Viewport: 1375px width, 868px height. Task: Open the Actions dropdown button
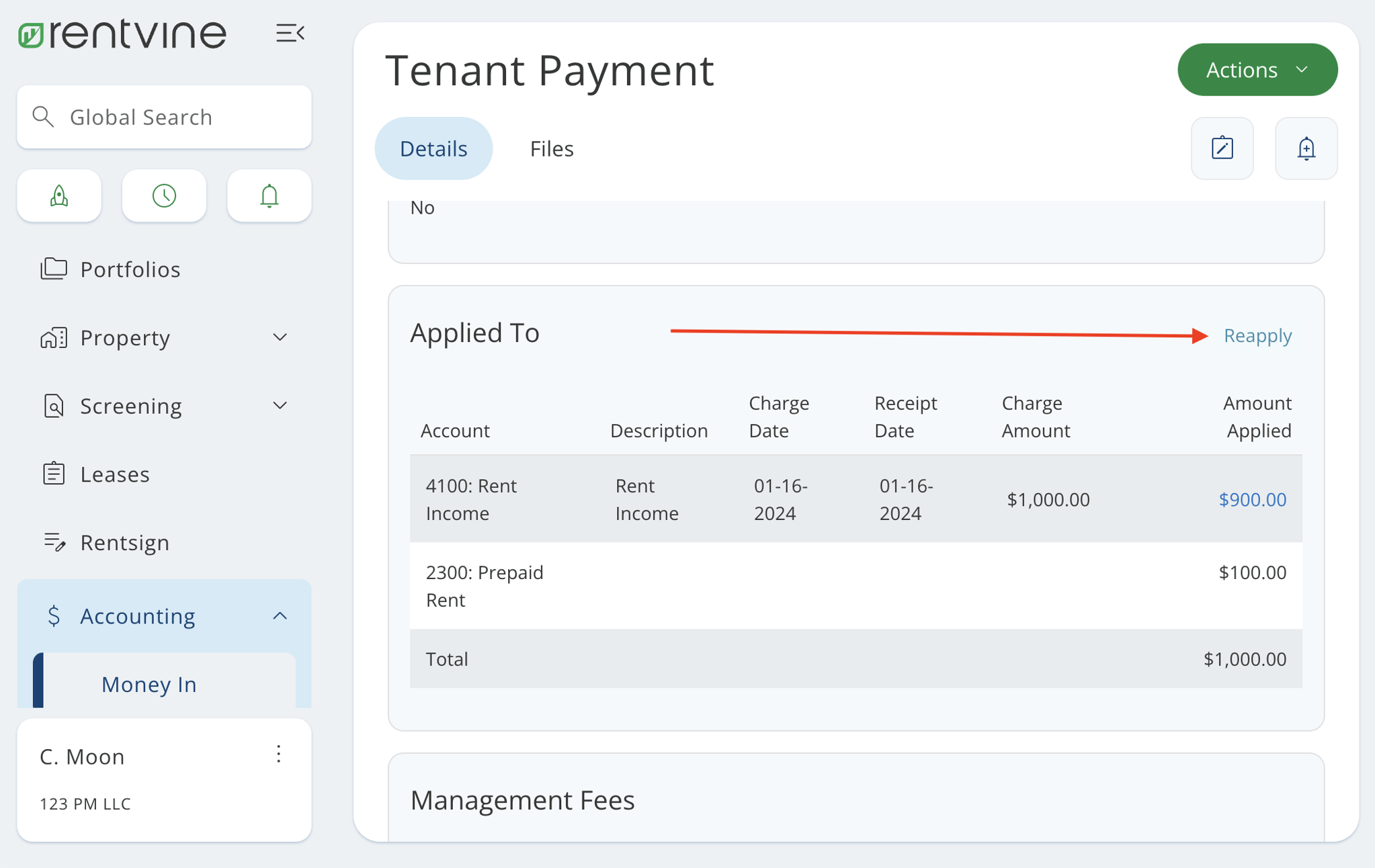click(1257, 69)
